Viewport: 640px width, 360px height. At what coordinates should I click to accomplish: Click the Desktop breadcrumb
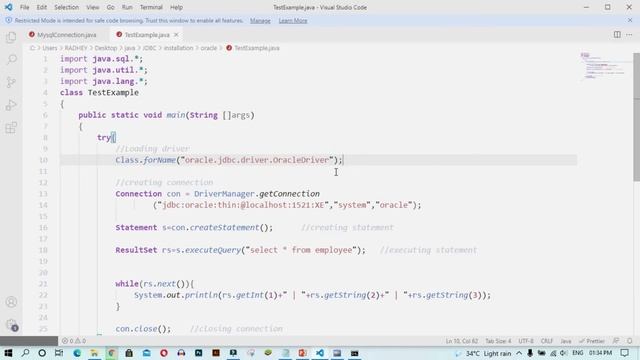pos(106,48)
